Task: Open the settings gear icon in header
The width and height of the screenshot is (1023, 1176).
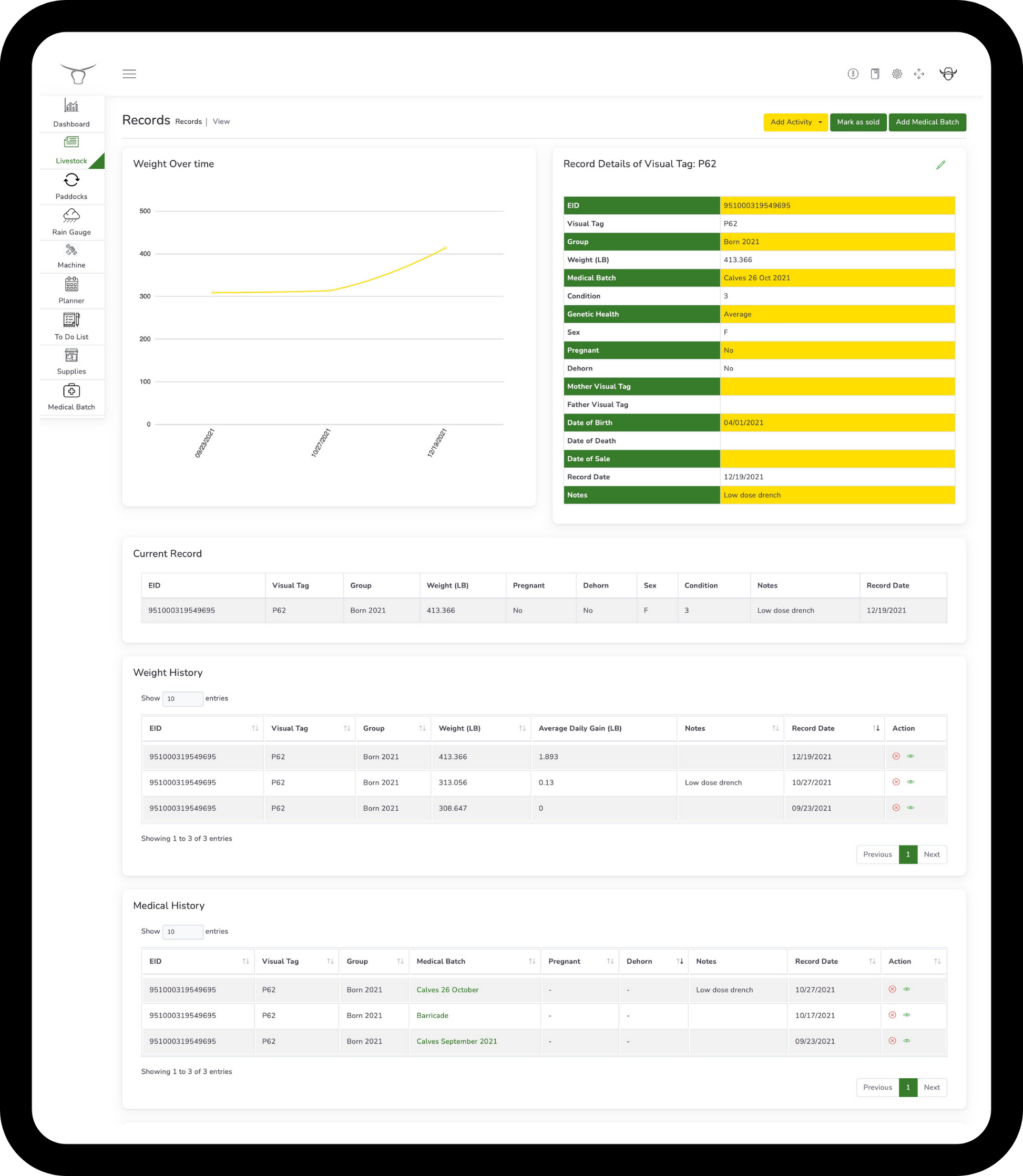Action: tap(897, 74)
